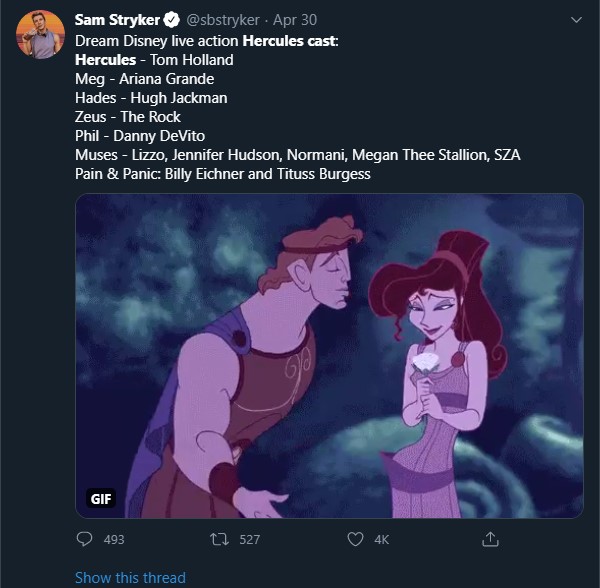600x588 pixels.
Task: Click the flower Meg is holding
Action: pyautogui.click(x=421, y=358)
